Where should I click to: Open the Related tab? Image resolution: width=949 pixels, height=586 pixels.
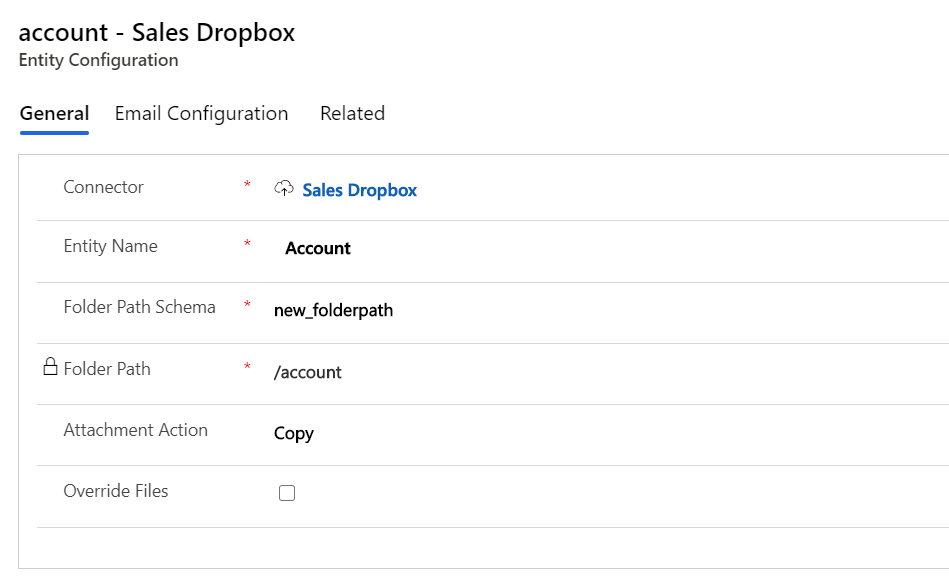[x=352, y=113]
